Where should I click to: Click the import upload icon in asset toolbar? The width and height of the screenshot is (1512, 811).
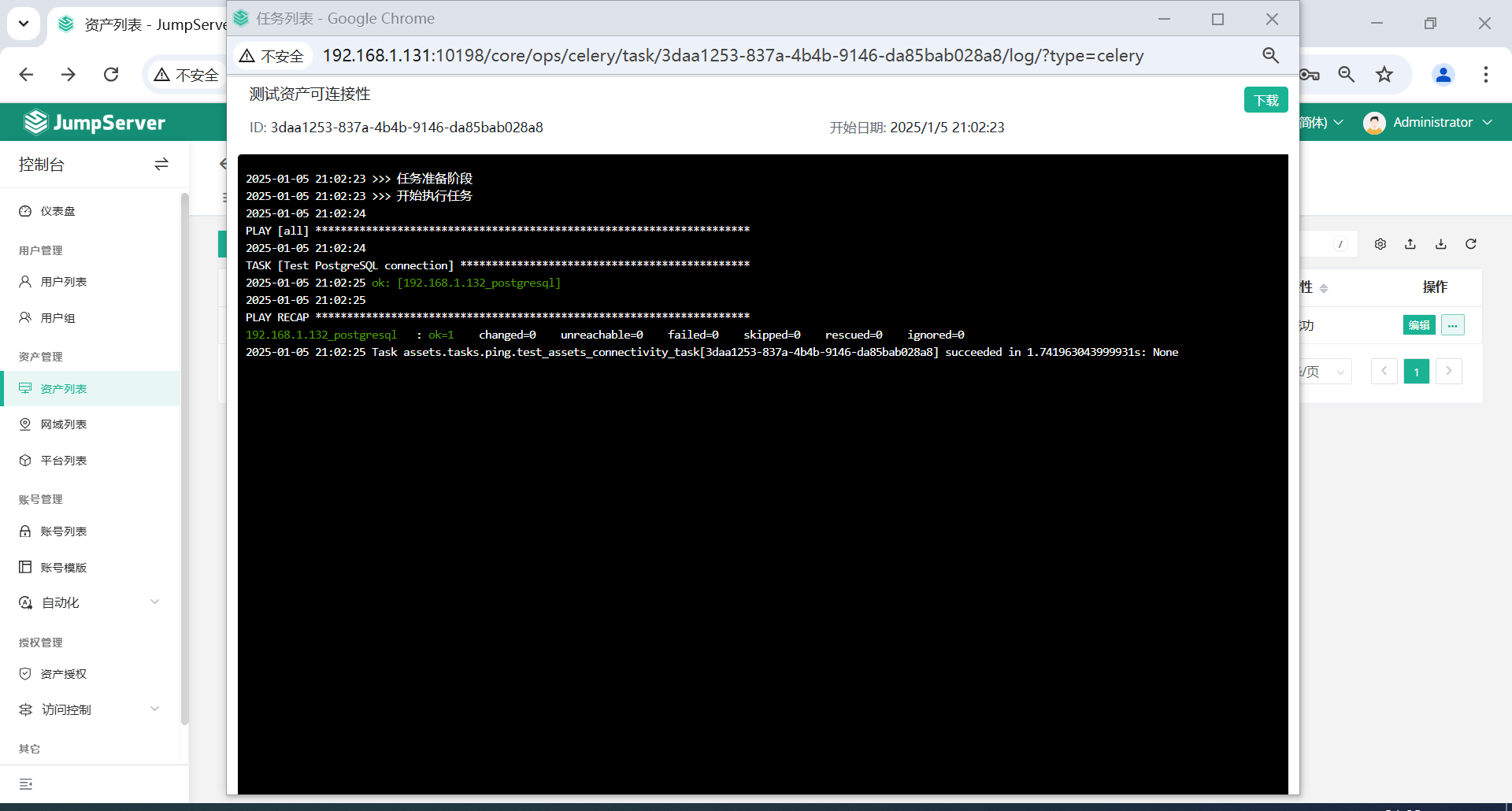tap(1410, 244)
